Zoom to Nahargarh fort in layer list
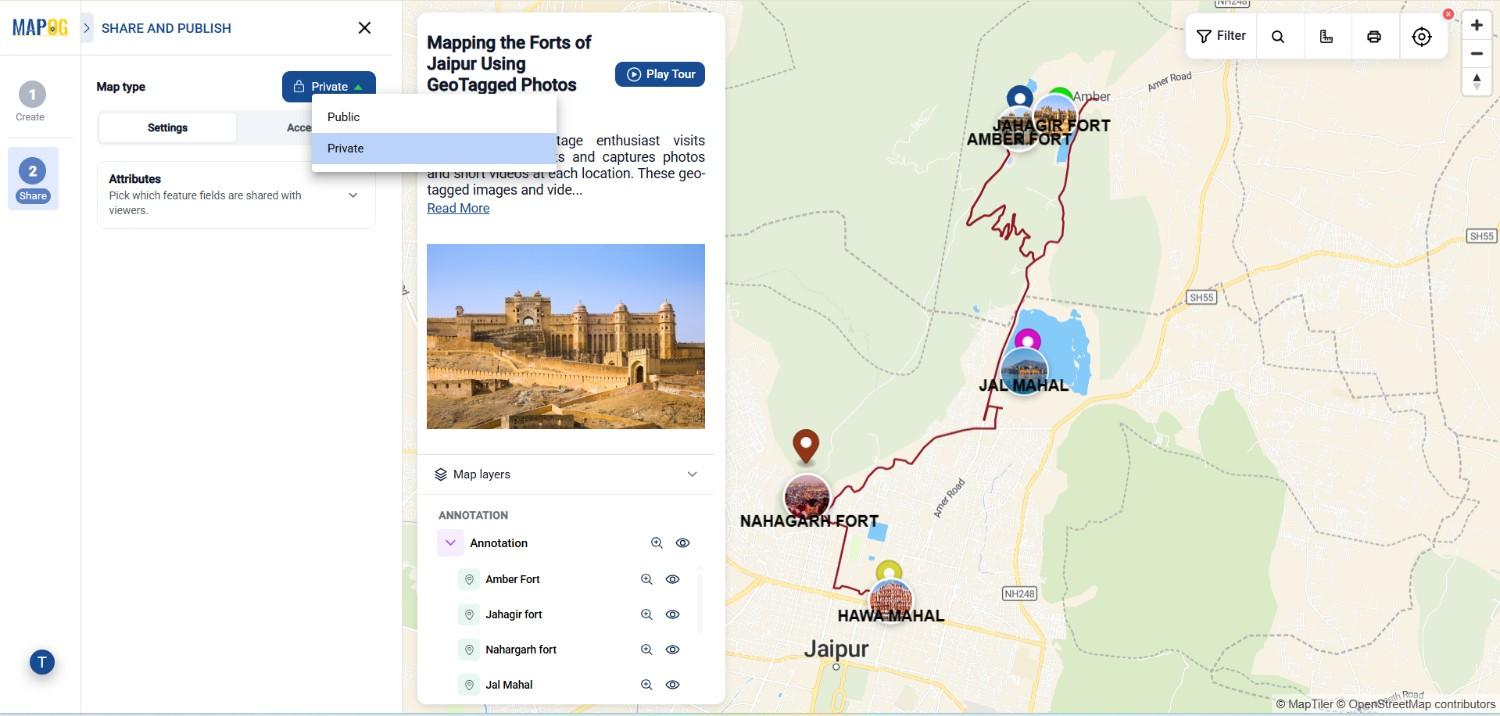This screenshot has height=716, width=1500. click(647, 649)
